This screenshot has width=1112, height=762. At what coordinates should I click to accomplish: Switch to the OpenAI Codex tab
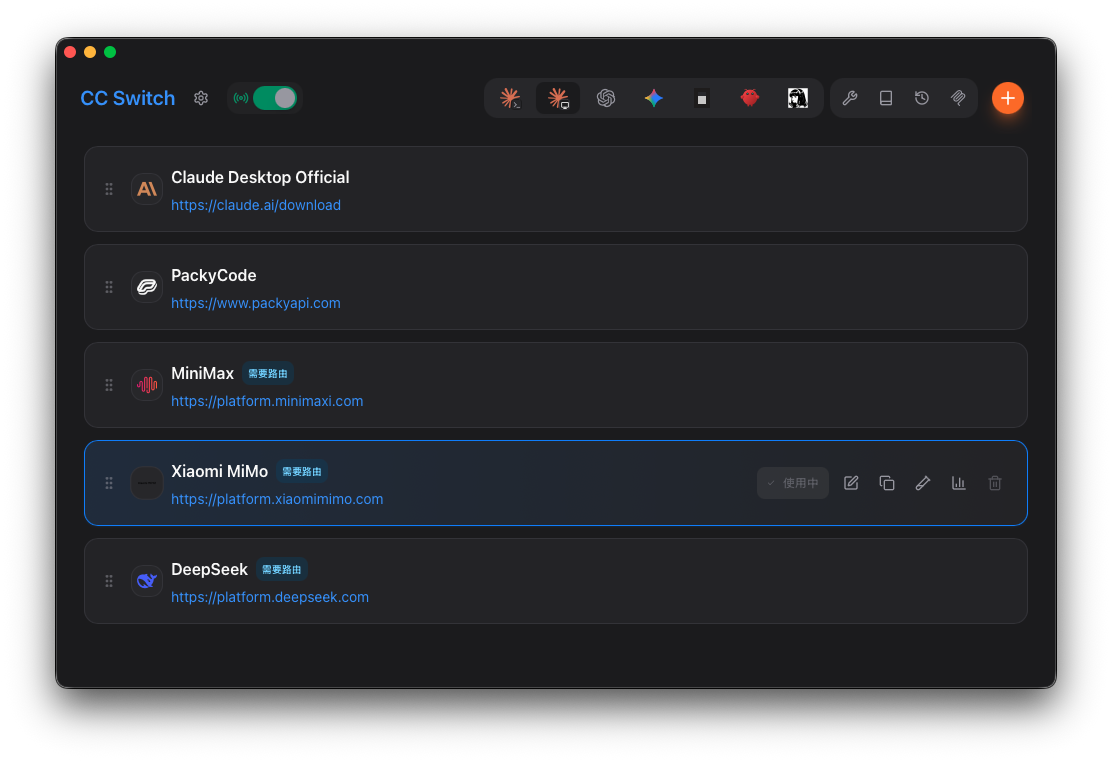606,98
